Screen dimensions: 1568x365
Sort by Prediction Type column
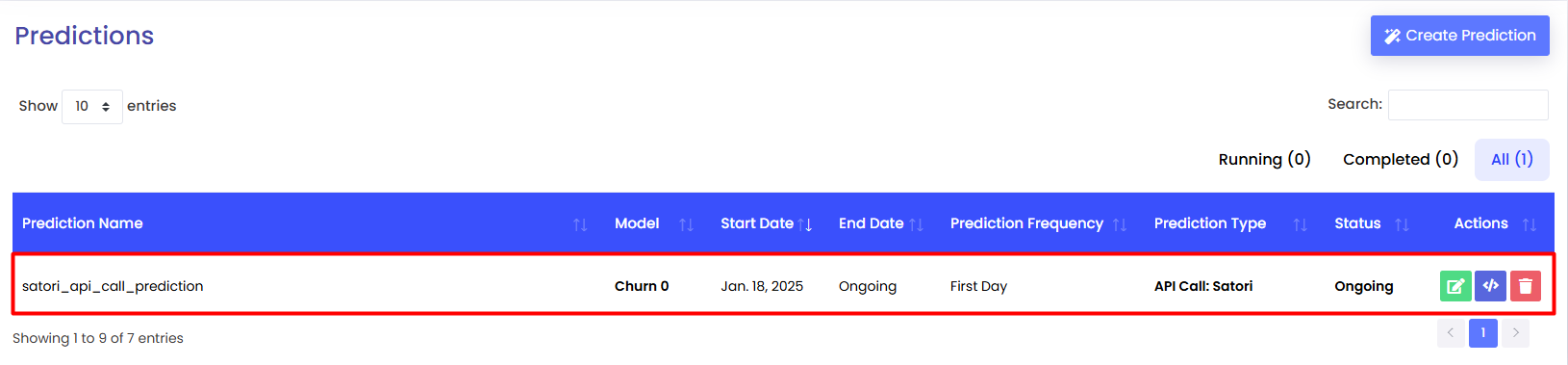pos(1300,224)
